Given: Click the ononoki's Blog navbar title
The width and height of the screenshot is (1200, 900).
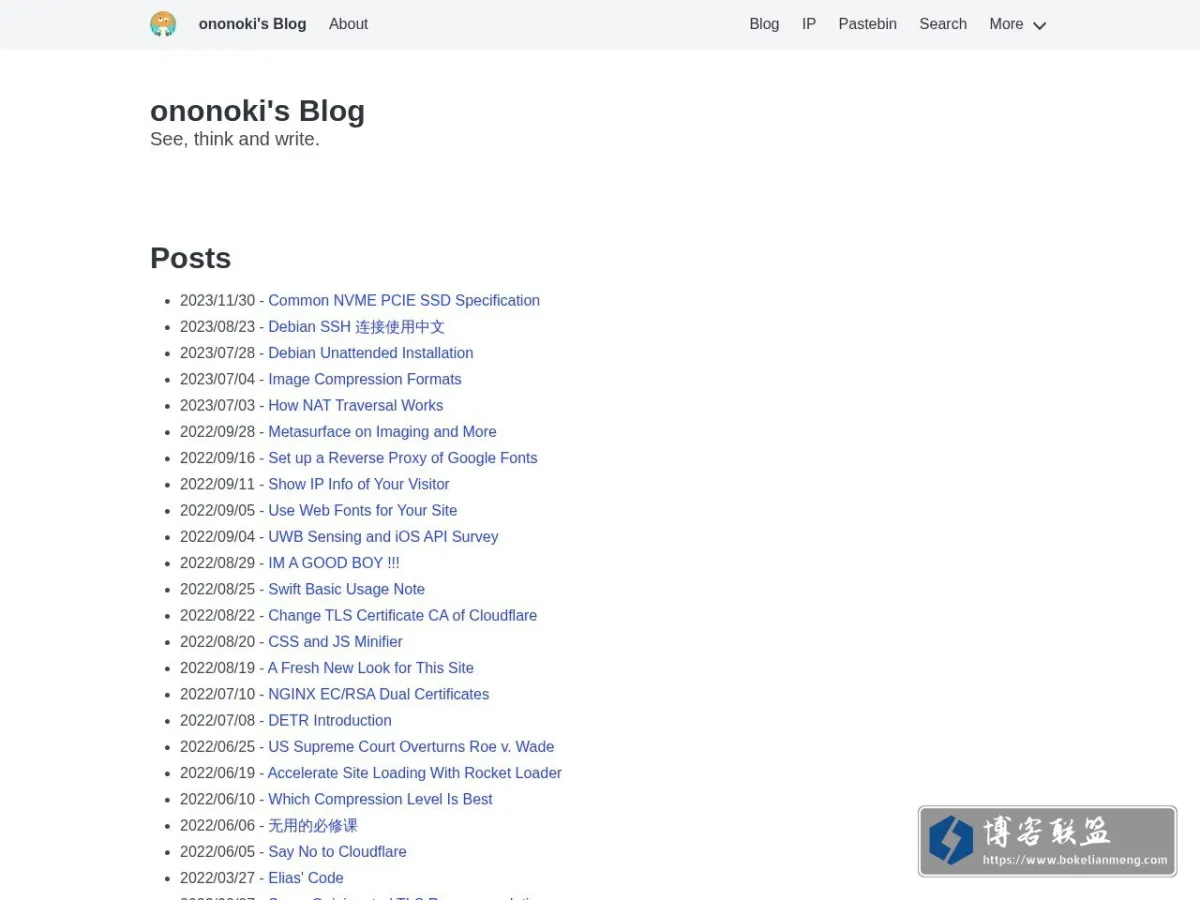Looking at the screenshot, I should [x=252, y=24].
